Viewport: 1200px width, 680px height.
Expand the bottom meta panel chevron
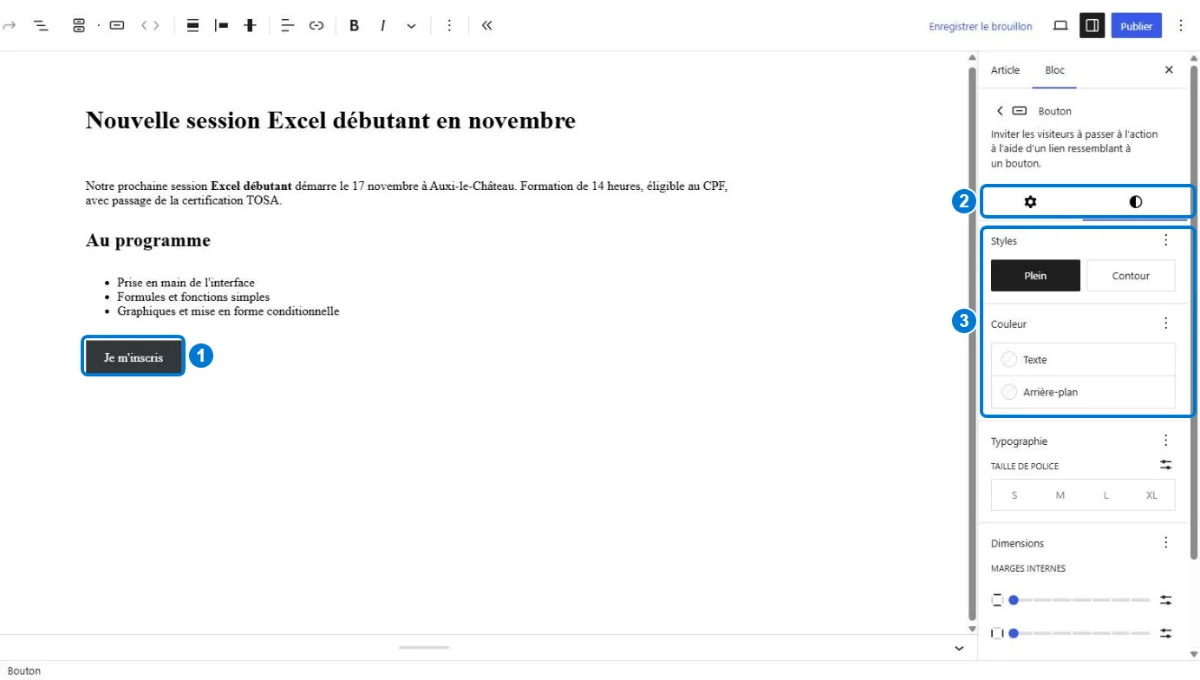(959, 648)
